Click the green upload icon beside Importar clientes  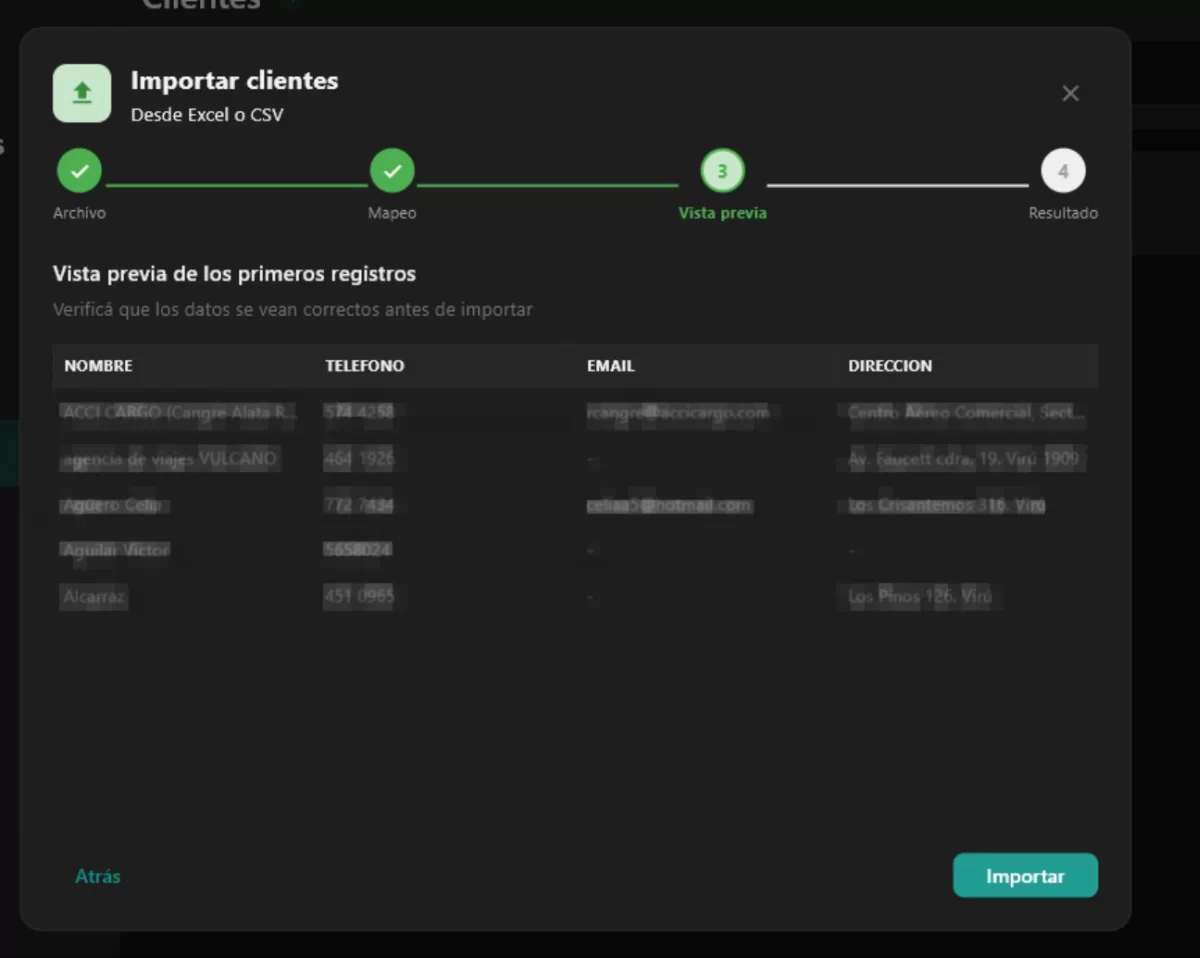[x=82, y=93]
